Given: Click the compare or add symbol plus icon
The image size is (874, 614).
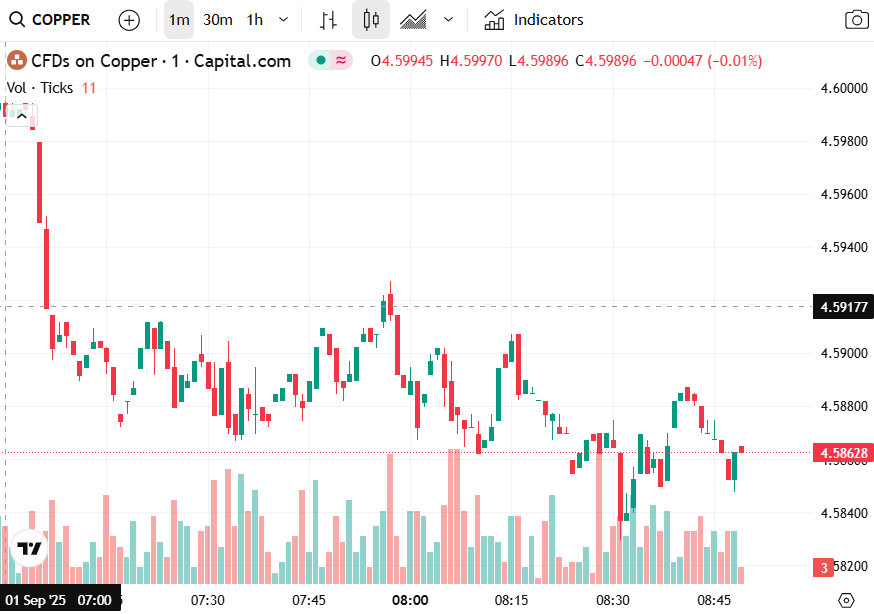Looking at the screenshot, I should (129, 20).
